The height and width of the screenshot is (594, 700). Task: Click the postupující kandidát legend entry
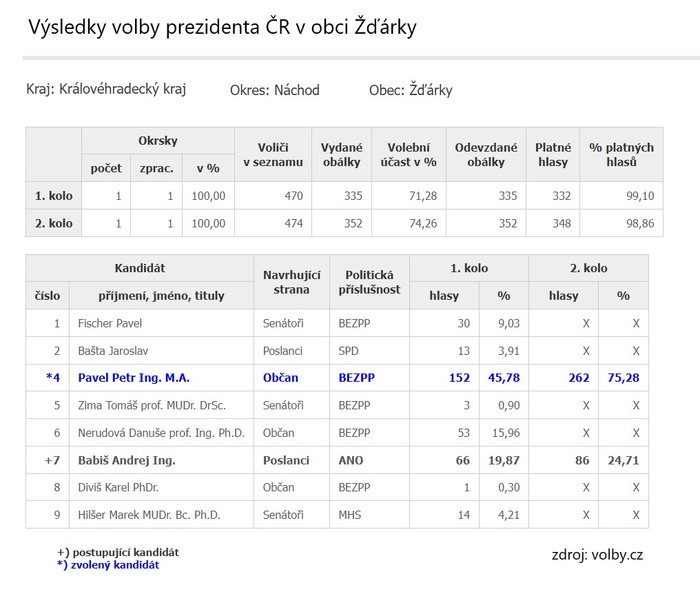(118, 552)
